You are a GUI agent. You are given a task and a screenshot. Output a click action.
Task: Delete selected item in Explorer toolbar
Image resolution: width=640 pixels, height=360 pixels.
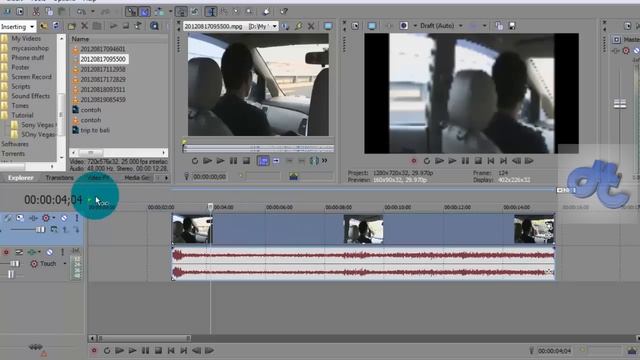[84, 26]
